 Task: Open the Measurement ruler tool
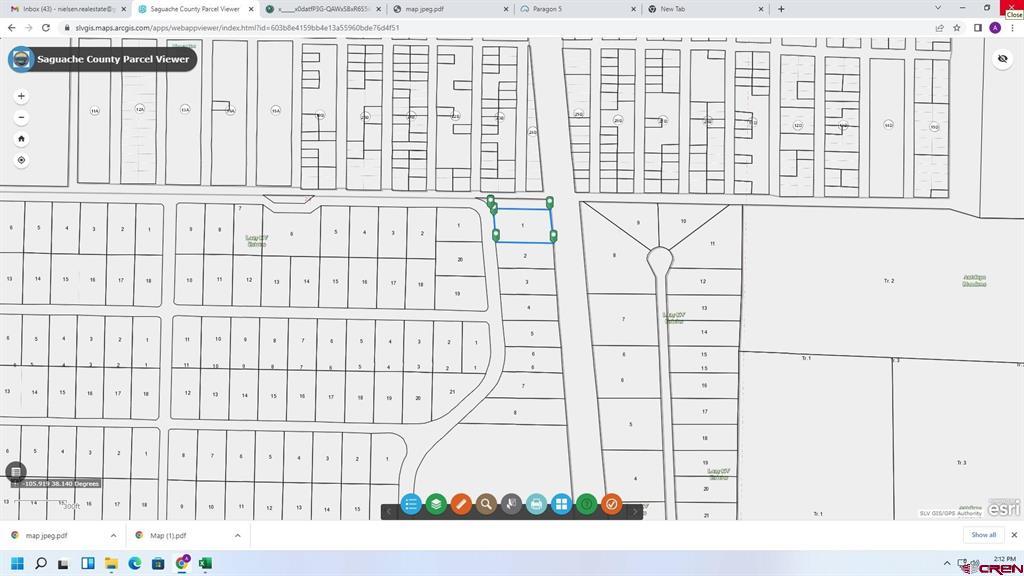point(461,505)
